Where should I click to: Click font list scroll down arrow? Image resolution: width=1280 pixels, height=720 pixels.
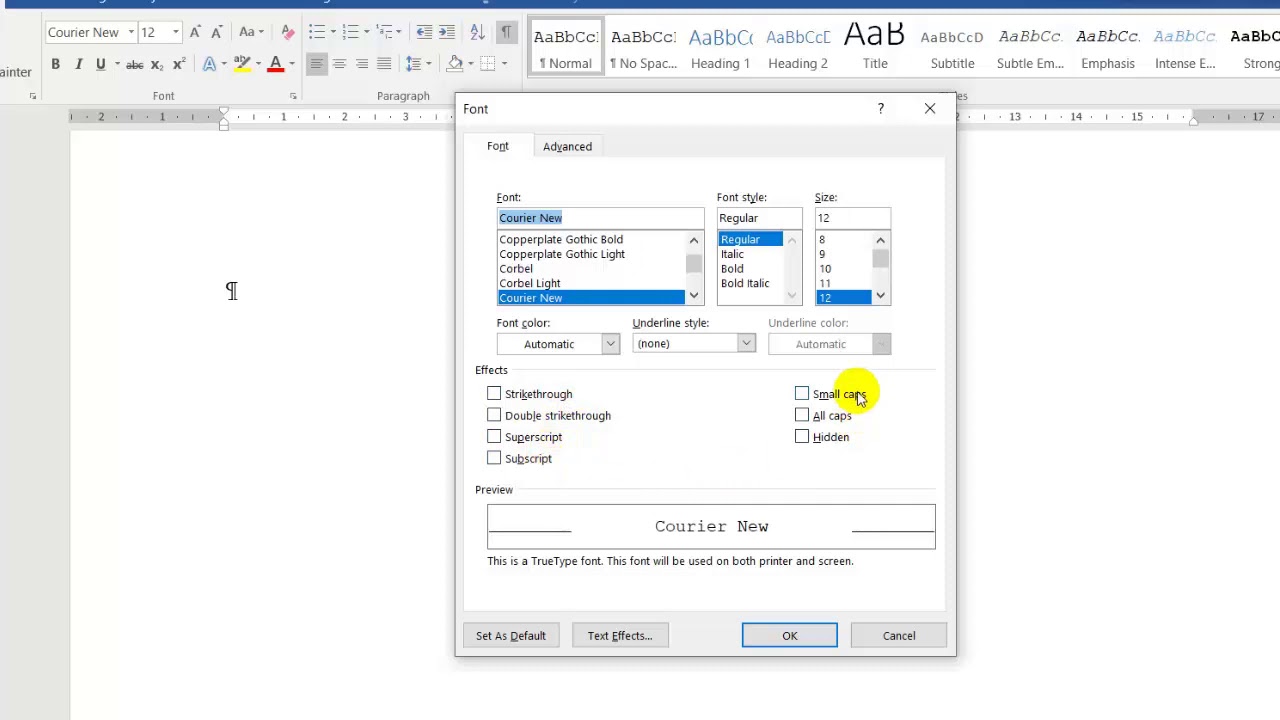click(x=694, y=297)
